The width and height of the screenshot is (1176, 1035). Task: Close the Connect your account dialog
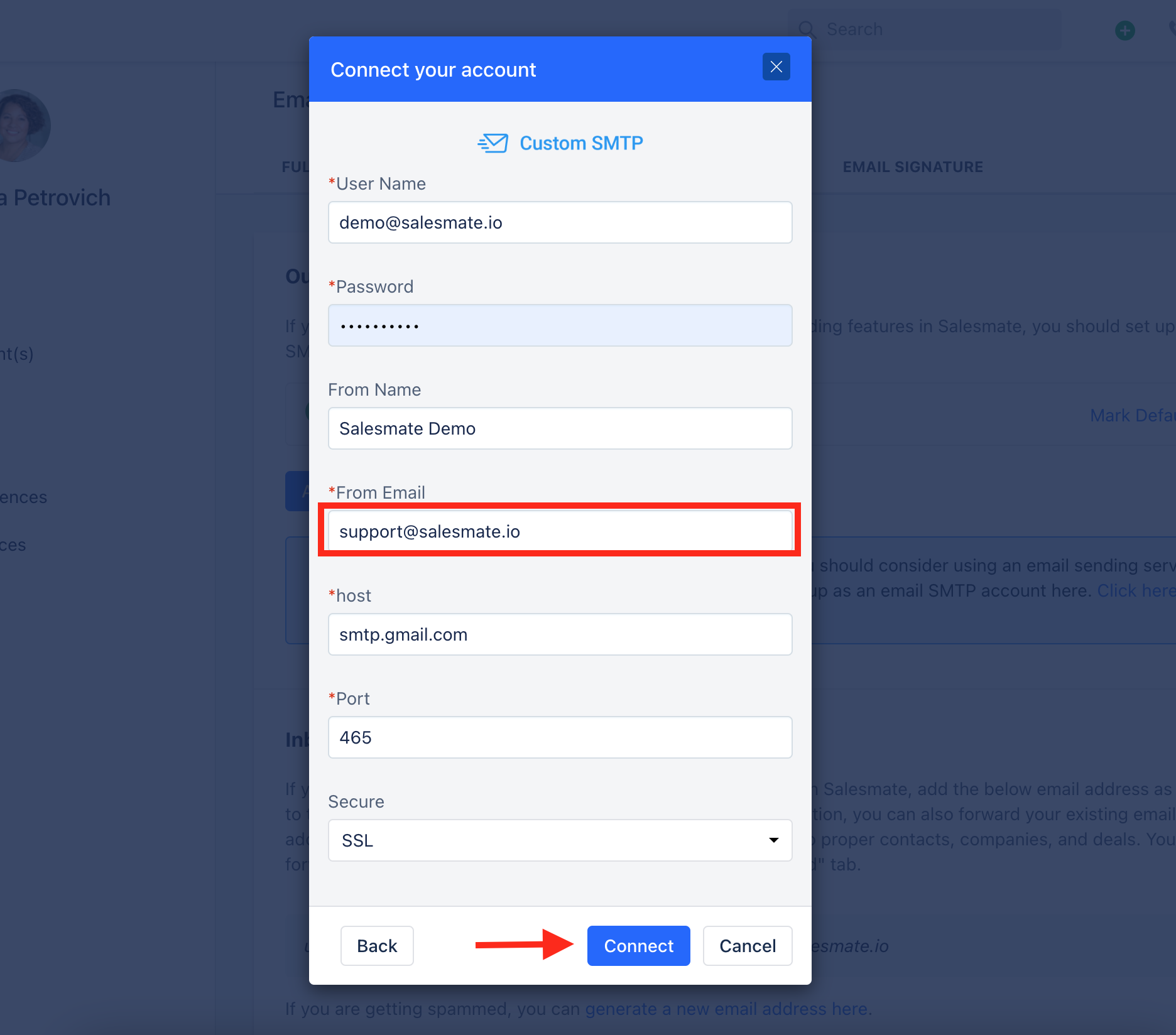point(776,67)
